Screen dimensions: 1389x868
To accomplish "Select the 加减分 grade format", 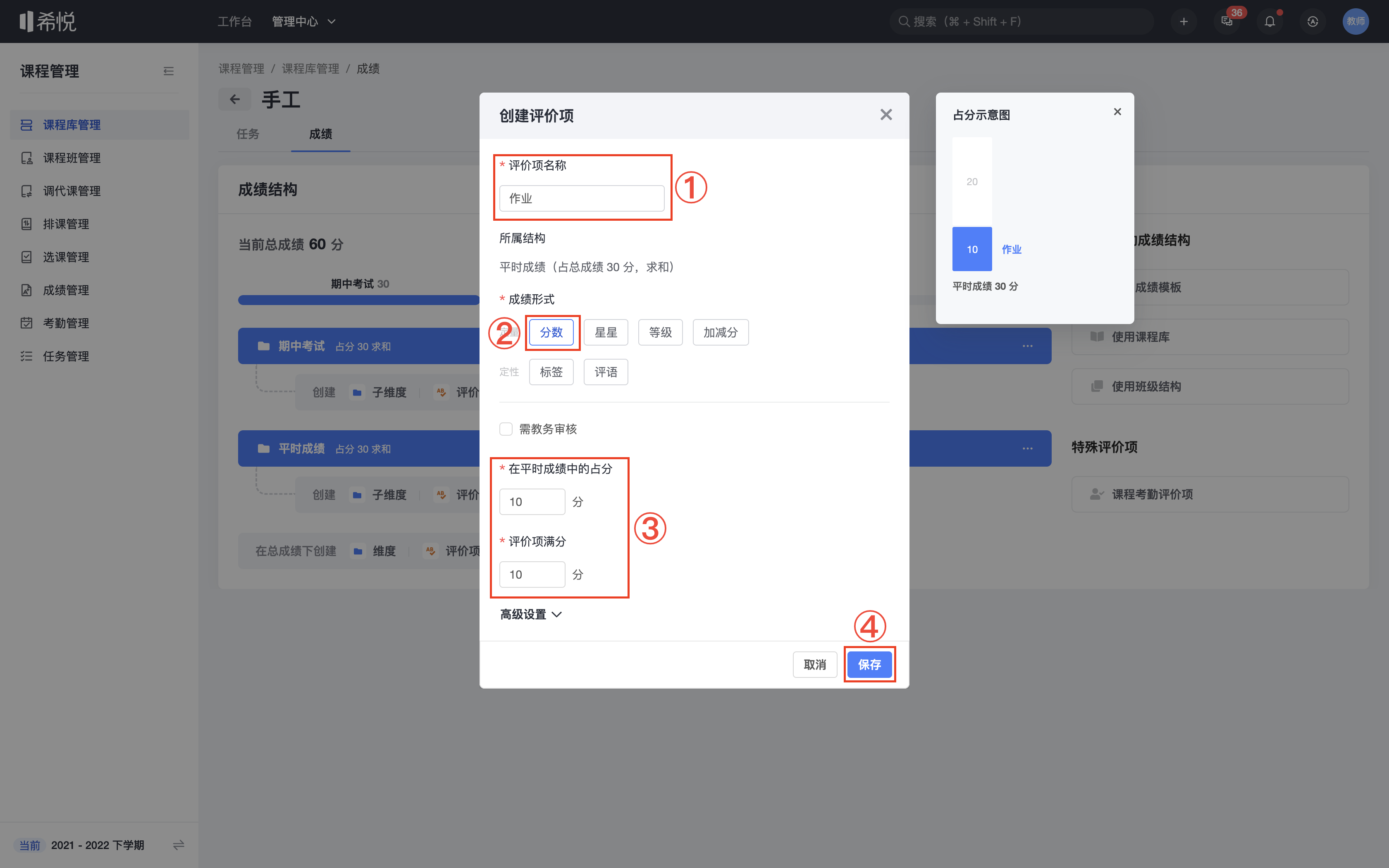I will (720, 332).
